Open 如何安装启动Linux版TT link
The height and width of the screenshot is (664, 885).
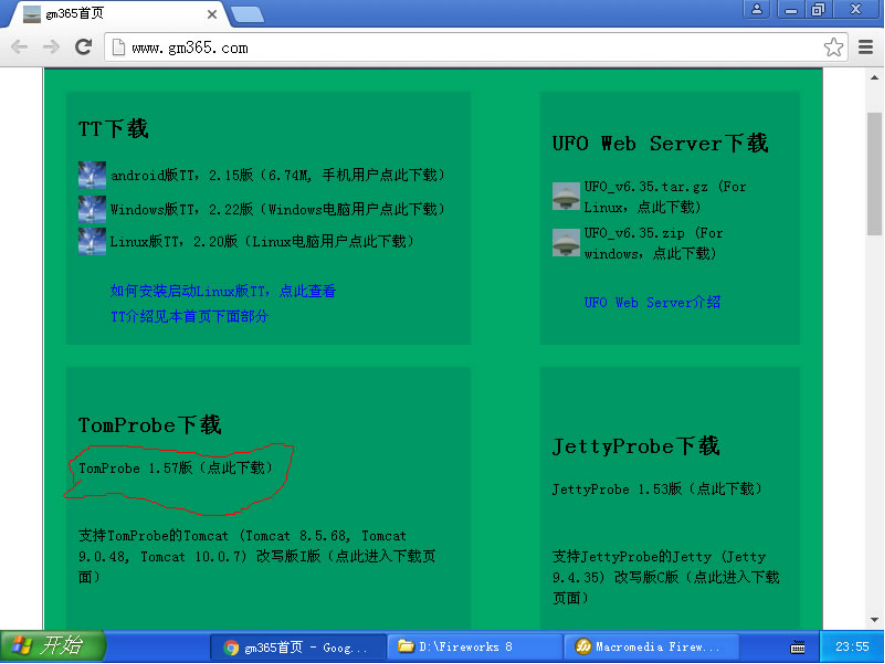pos(223,291)
